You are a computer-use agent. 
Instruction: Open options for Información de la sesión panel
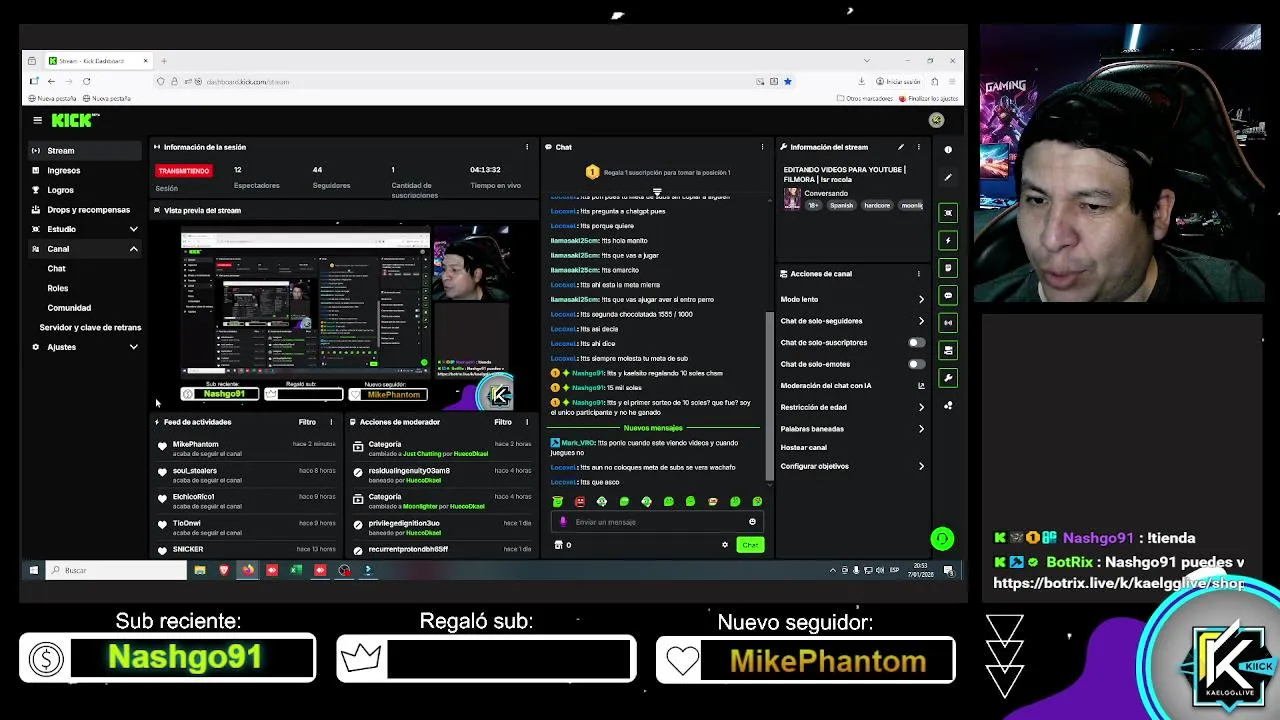pos(527,147)
